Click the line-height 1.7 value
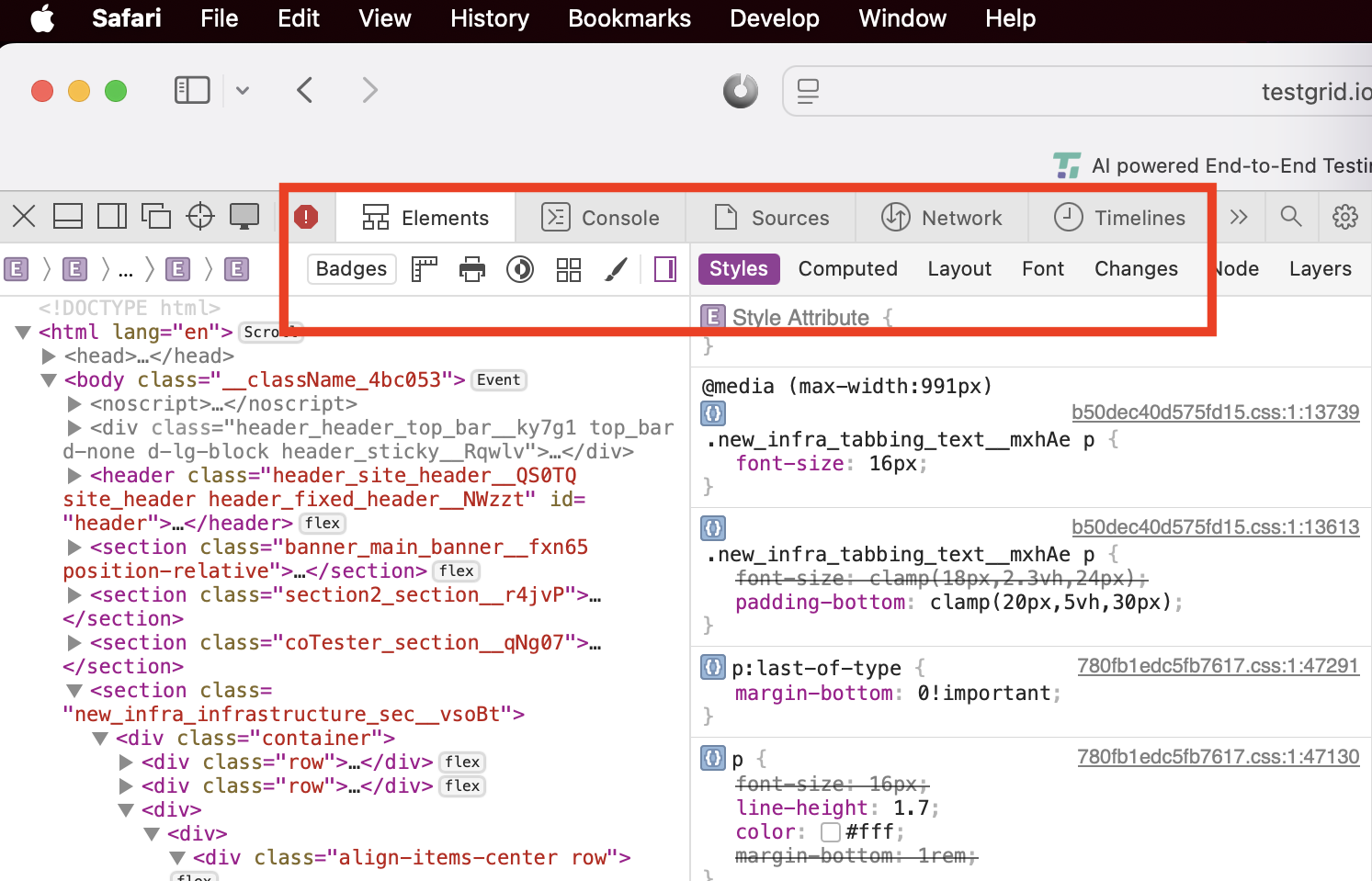This screenshot has width=1372, height=881. 910,808
